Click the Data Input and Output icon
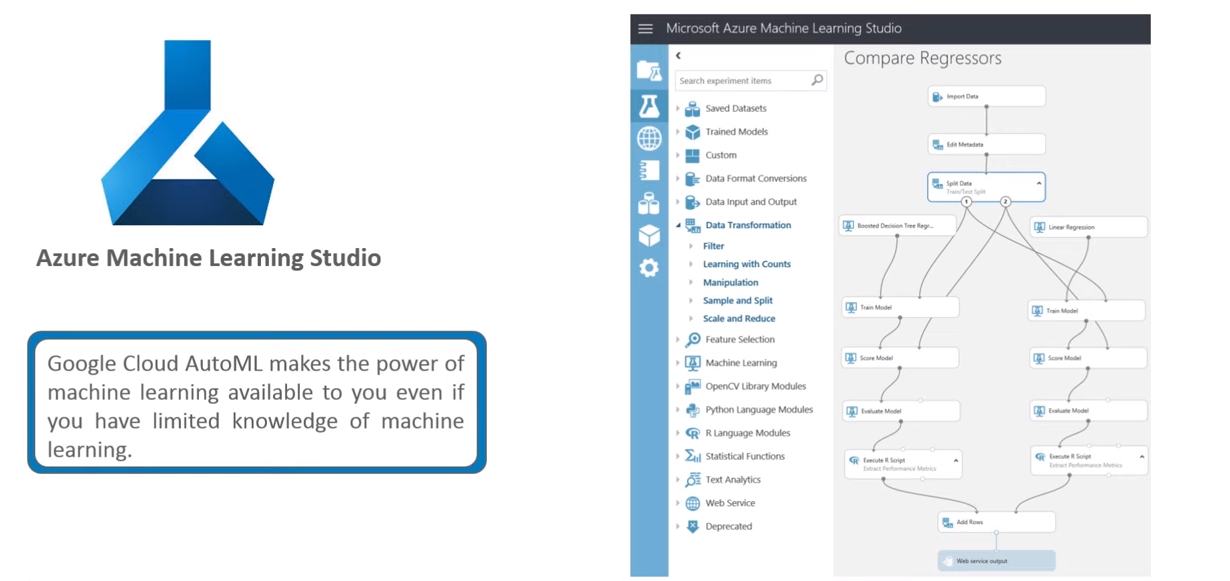Viewport: 1230px width, 581px height. tap(692, 202)
